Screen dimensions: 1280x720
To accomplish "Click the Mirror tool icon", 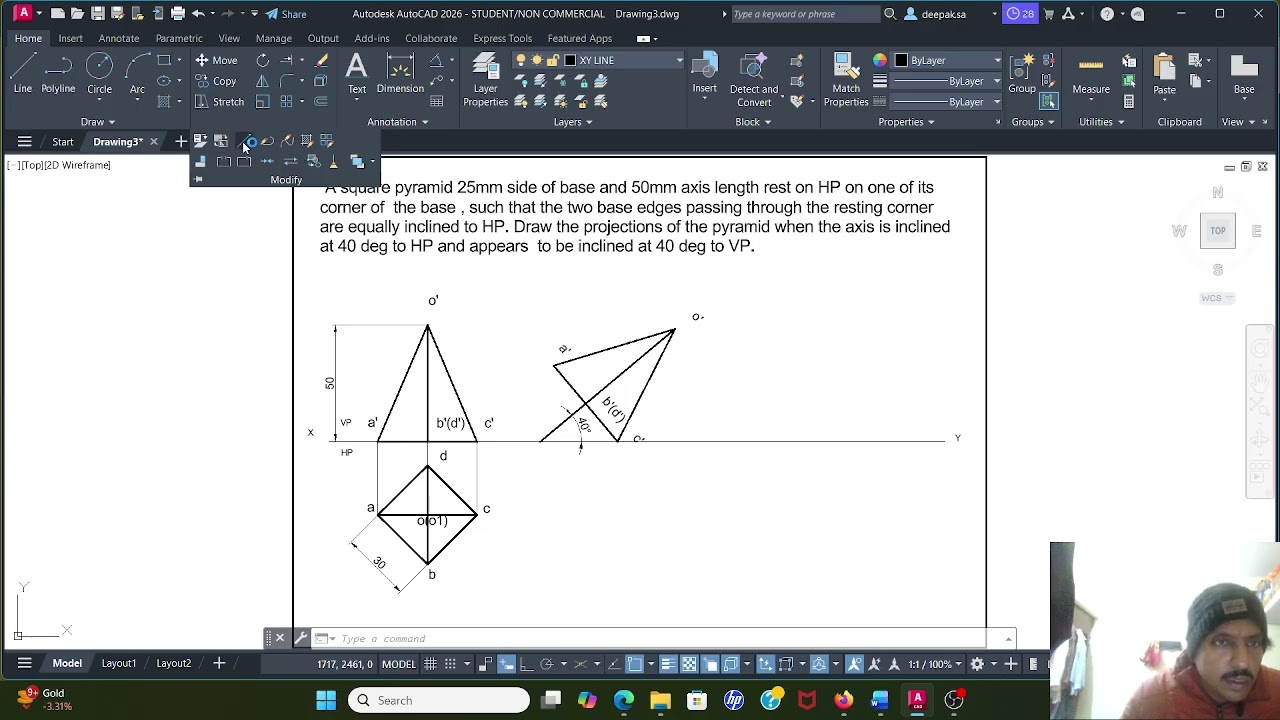I will [x=262, y=81].
